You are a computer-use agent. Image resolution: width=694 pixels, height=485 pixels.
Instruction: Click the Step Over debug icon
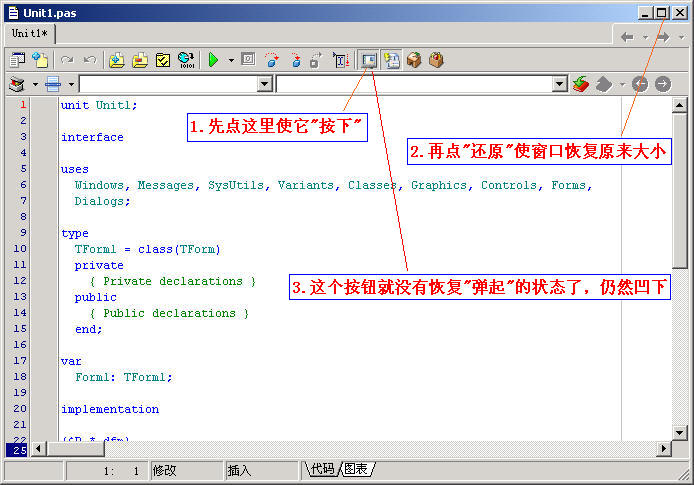point(294,60)
